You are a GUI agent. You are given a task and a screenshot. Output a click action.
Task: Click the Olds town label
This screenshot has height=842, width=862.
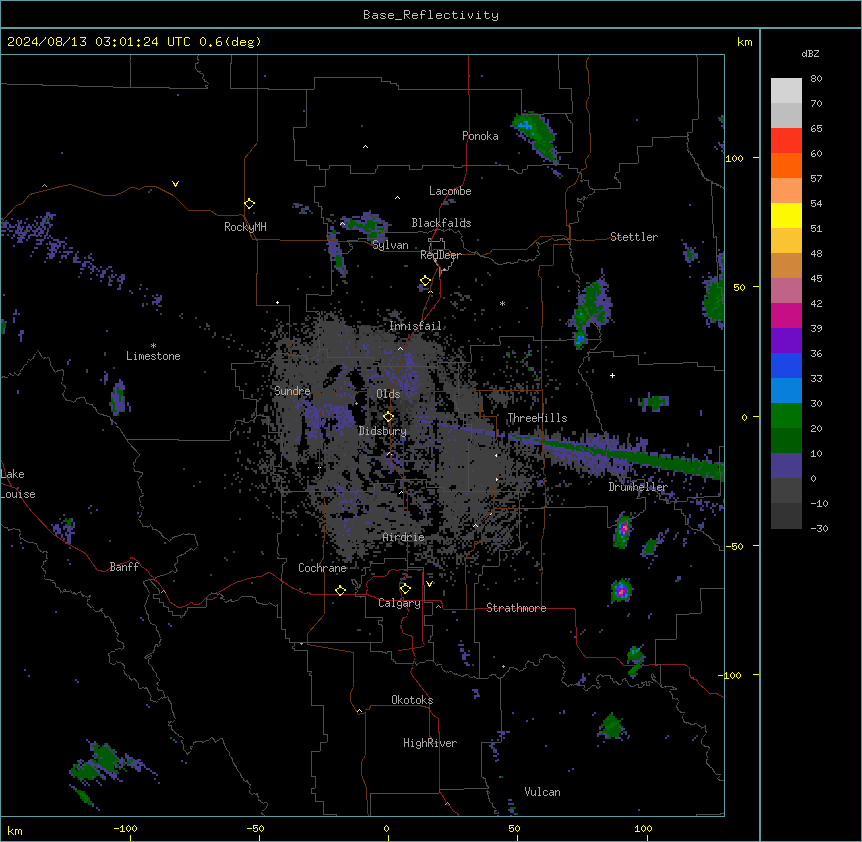coord(388,394)
